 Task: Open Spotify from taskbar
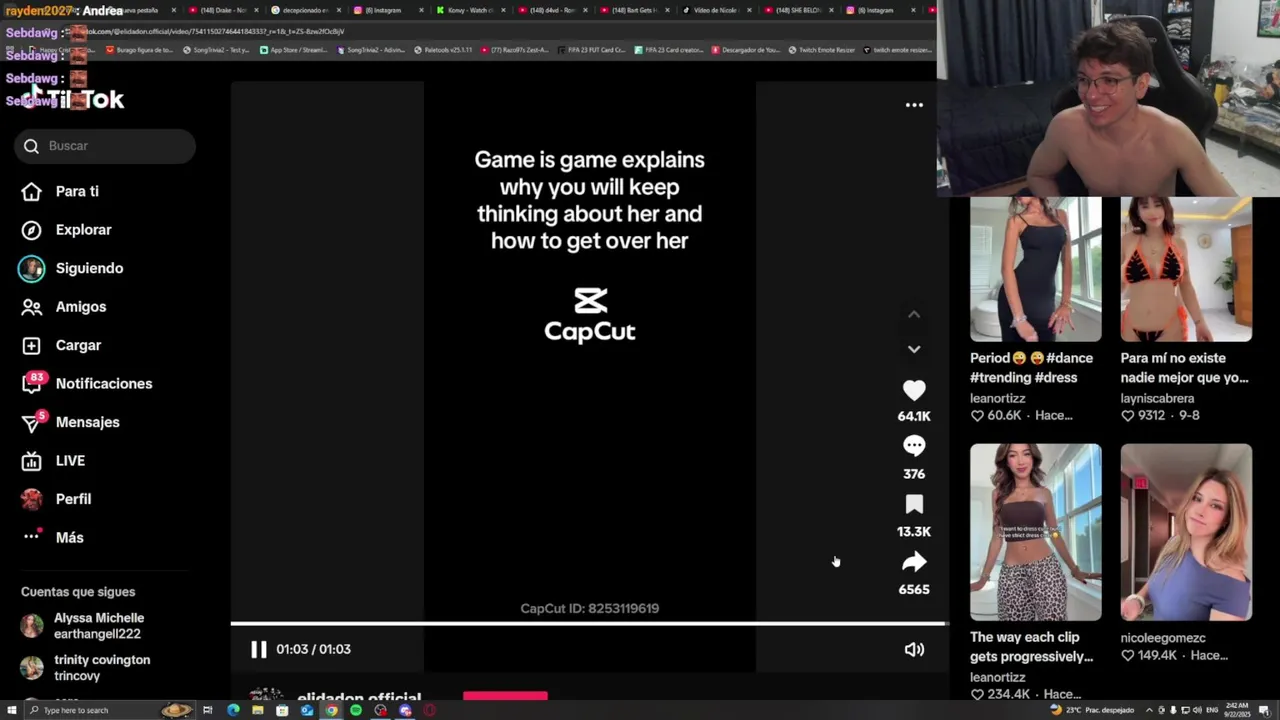(x=356, y=710)
